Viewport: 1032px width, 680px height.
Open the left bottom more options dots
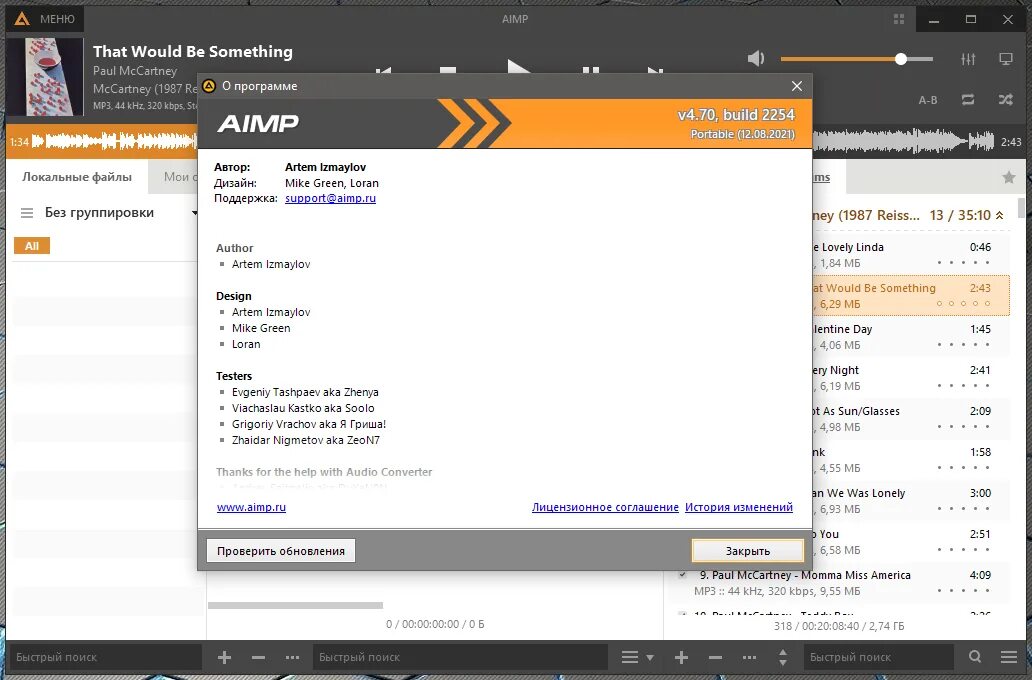pos(292,657)
